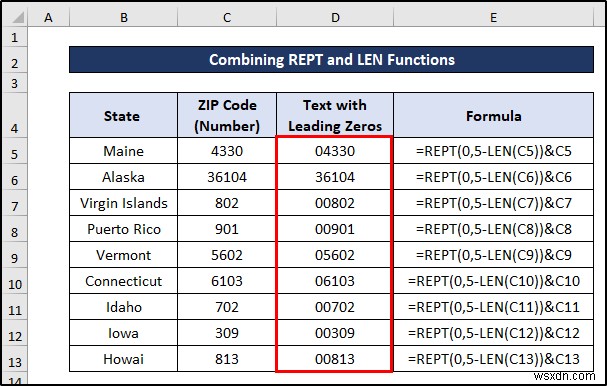
Task: Select the 'Iowa' cell
Action: coord(123,333)
